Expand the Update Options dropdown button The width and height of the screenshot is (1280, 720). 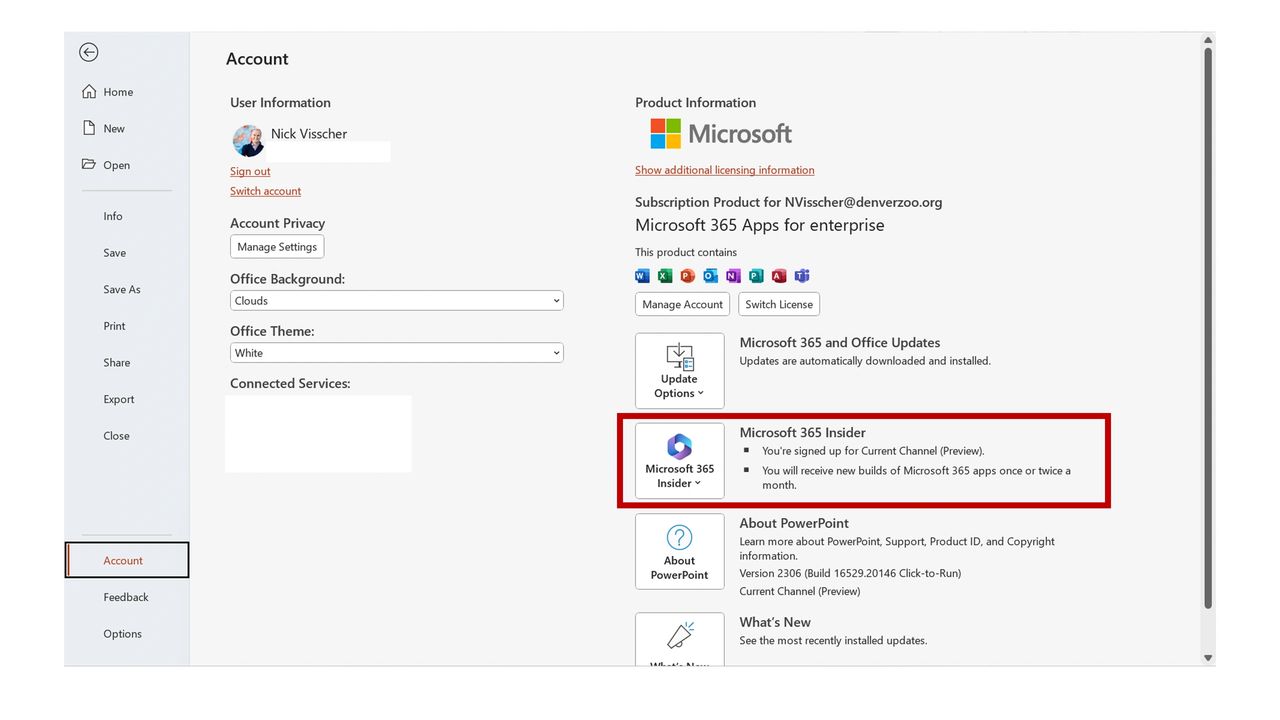click(680, 371)
